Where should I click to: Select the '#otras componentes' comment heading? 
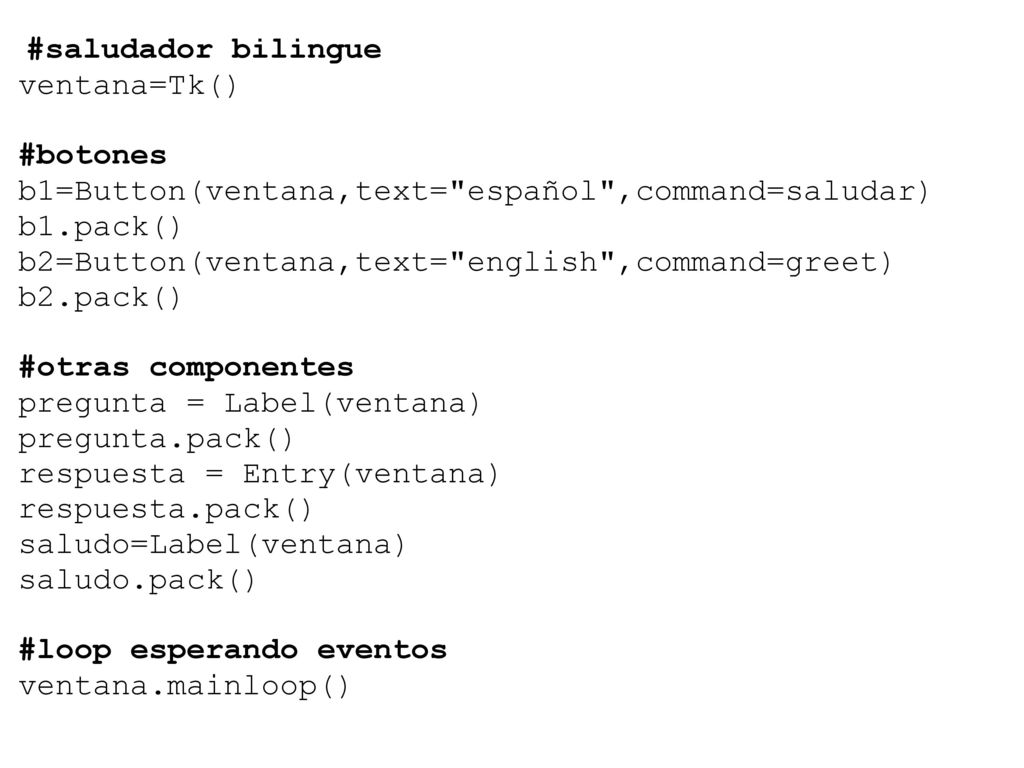tap(186, 368)
